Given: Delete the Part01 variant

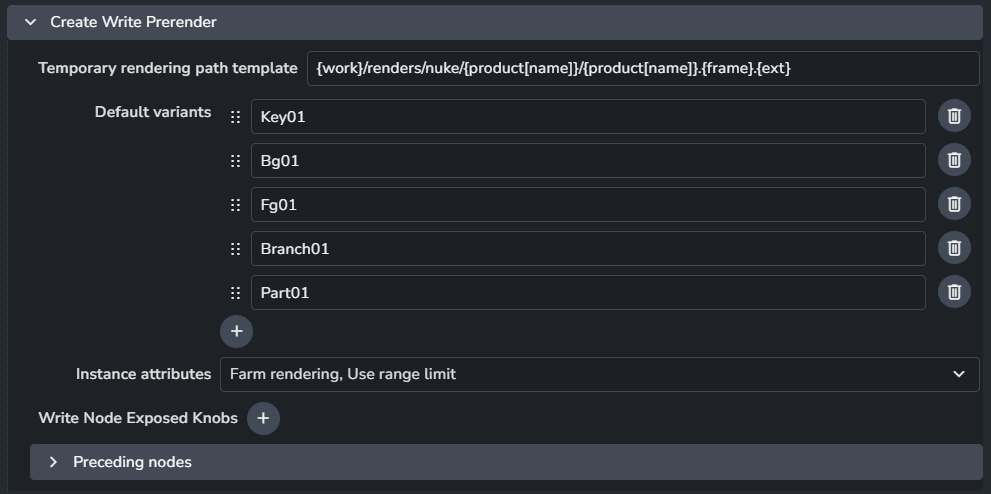Looking at the screenshot, I should coord(954,292).
